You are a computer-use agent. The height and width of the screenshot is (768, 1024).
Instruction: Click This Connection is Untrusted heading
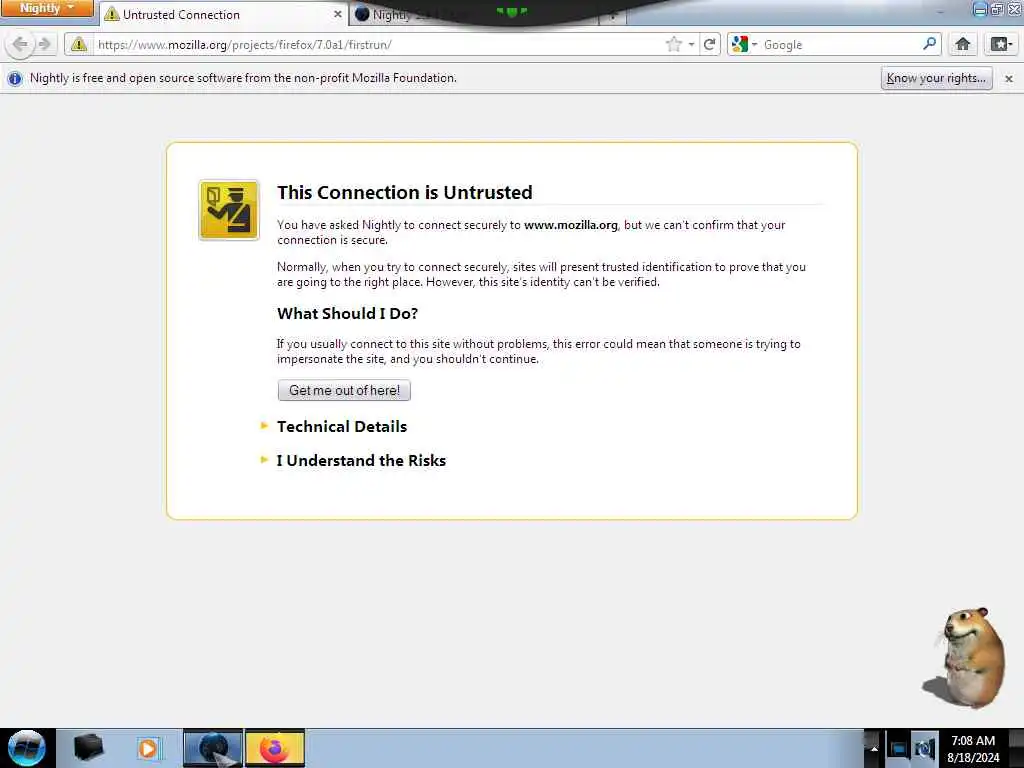(x=405, y=193)
